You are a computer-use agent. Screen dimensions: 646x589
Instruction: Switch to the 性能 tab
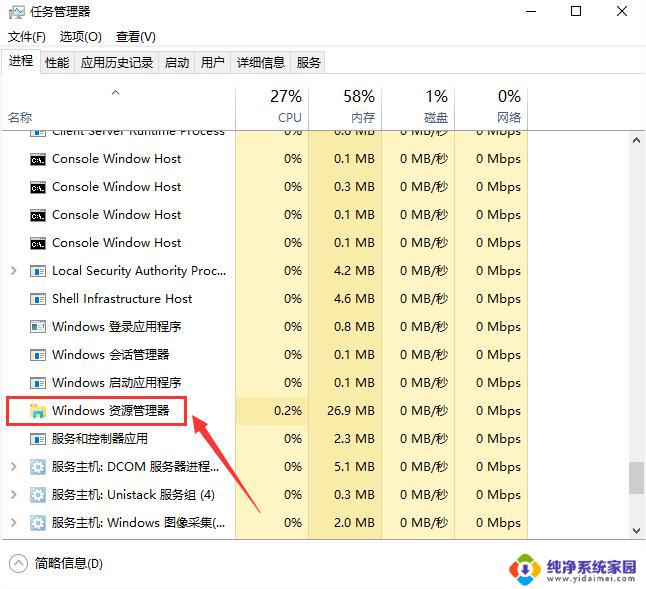(x=57, y=62)
